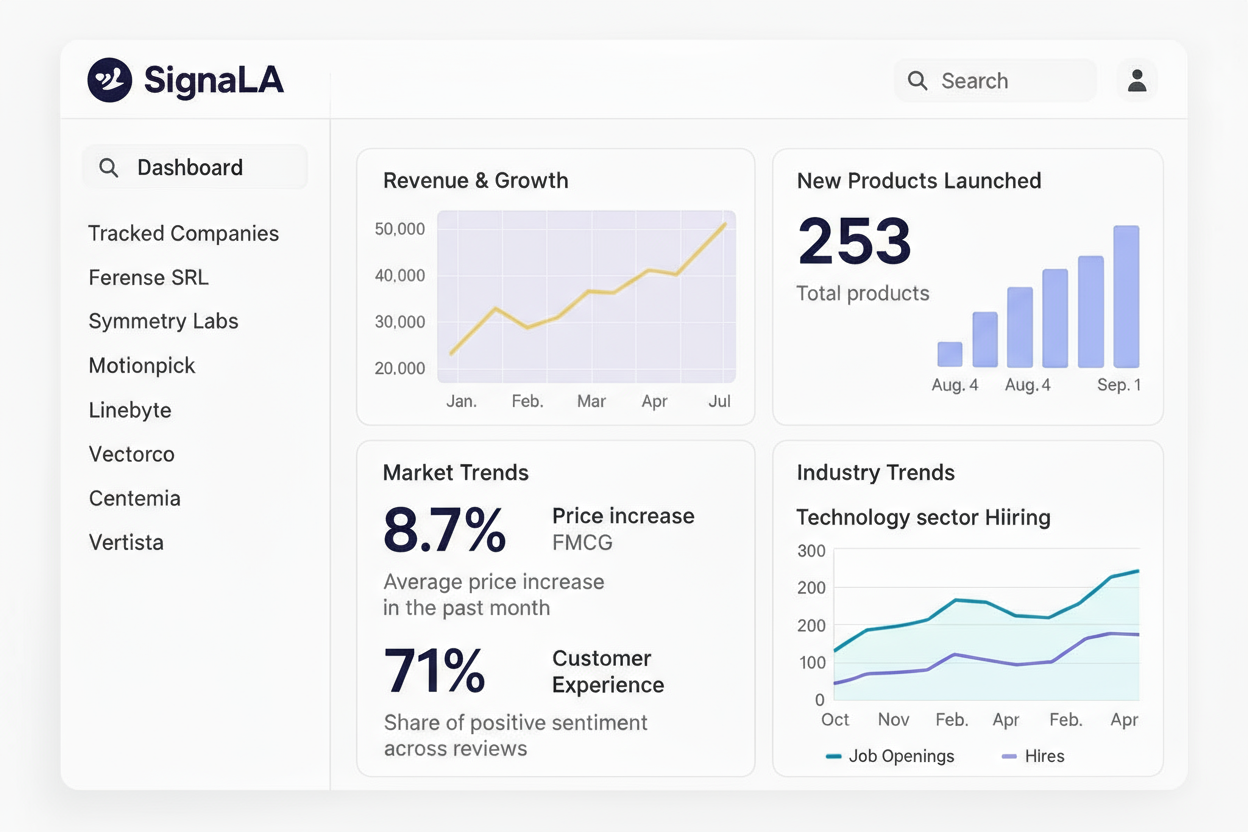The height and width of the screenshot is (832, 1248).
Task: Click the magnifier icon beside Dashboard
Action: [x=109, y=168]
